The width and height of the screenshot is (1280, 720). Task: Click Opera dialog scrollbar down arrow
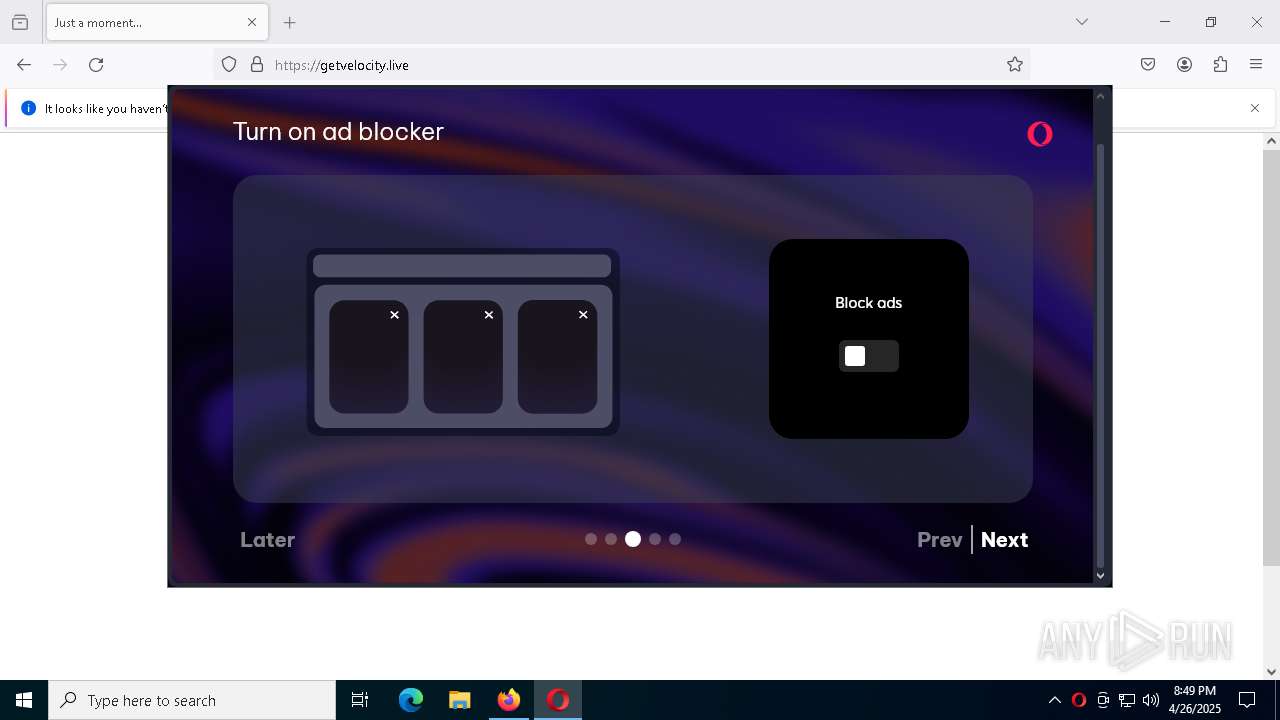pyautogui.click(x=1100, y=575)
